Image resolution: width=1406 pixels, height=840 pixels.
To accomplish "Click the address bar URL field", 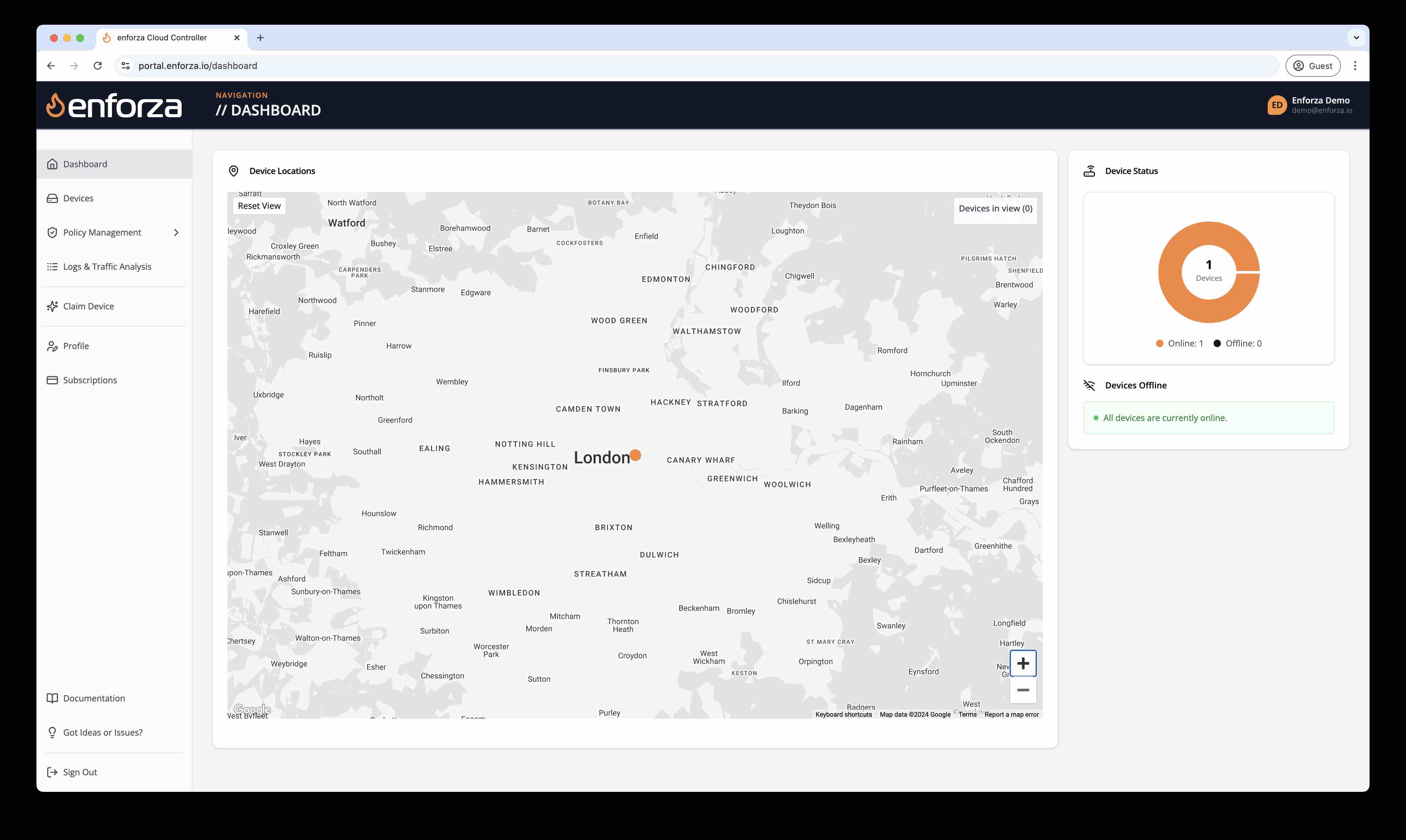I will click(x=696, y=66).
